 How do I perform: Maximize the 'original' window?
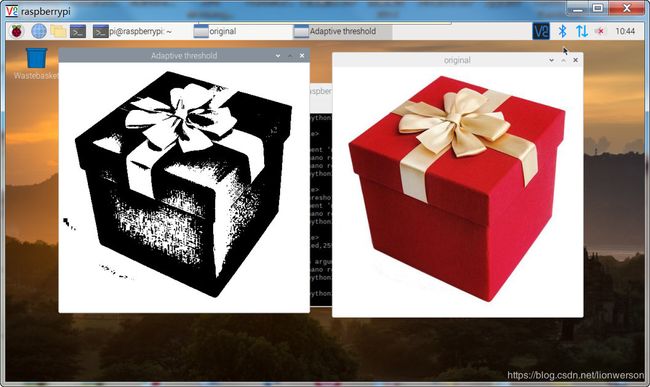(x=563, y=60)
